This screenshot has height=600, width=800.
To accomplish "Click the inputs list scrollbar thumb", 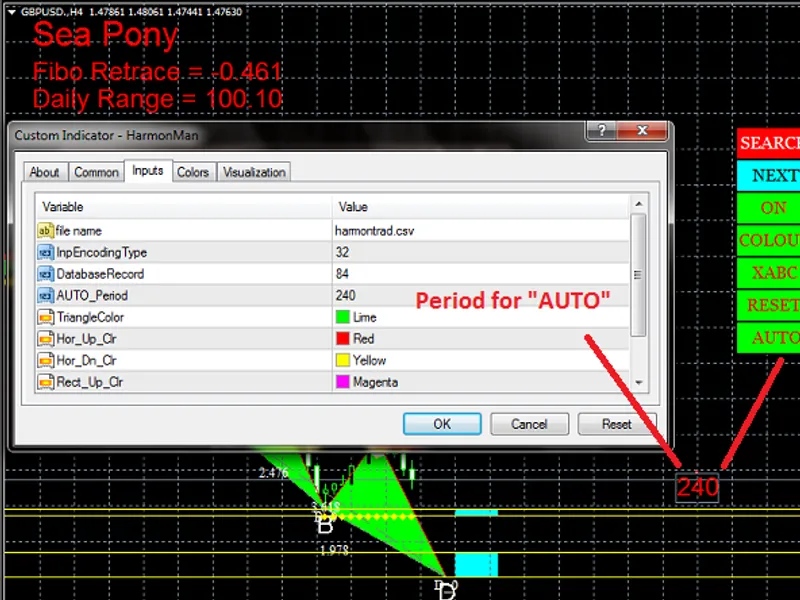I will (x=638, y=275).
